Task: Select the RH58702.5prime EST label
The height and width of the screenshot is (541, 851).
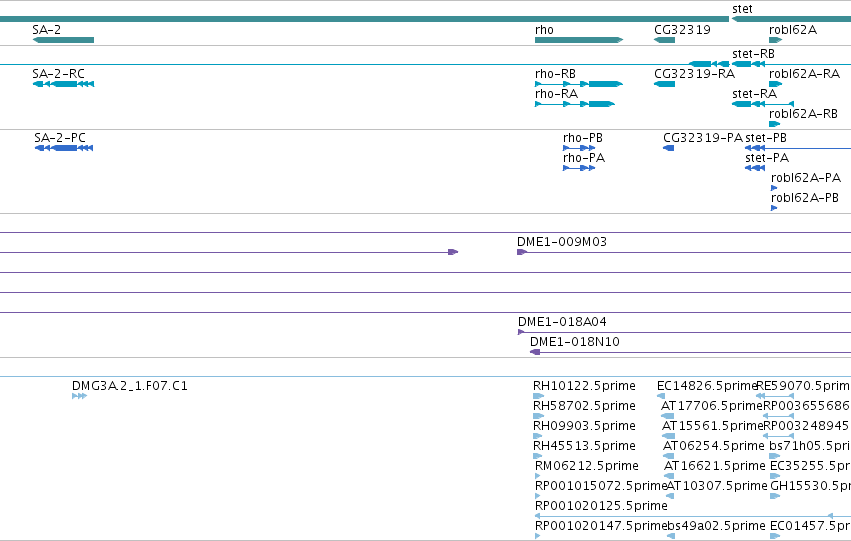Action: coord(584,406)
